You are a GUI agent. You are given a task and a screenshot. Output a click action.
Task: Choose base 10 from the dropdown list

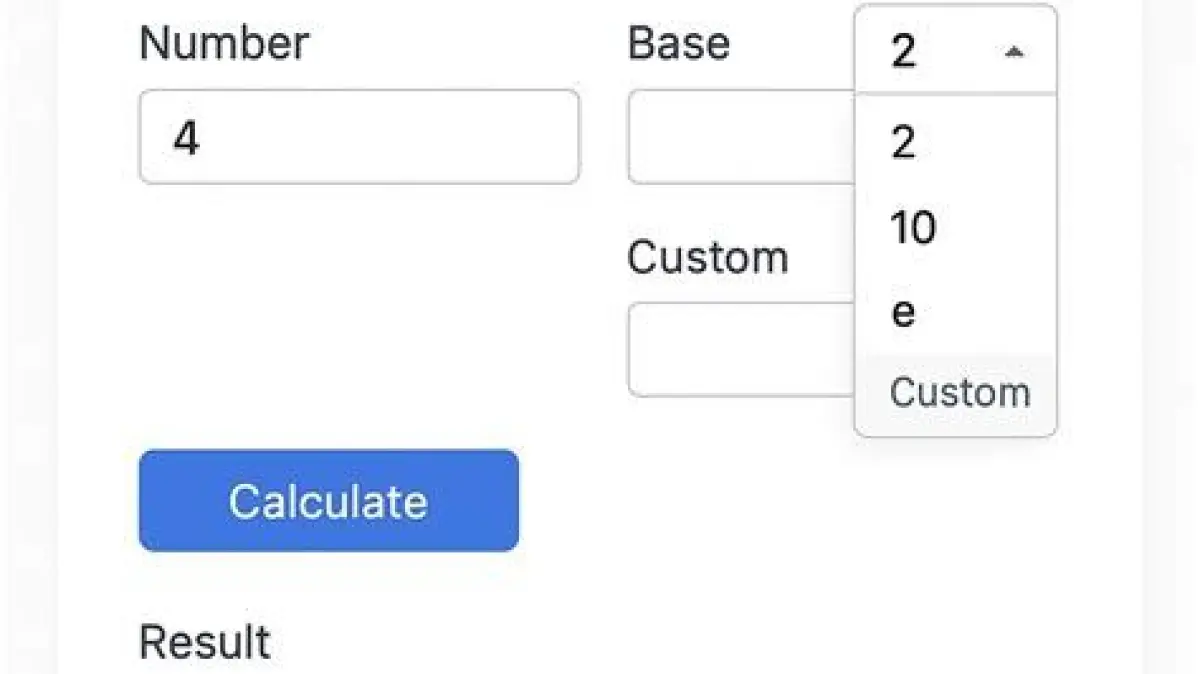tap(913, 228)
